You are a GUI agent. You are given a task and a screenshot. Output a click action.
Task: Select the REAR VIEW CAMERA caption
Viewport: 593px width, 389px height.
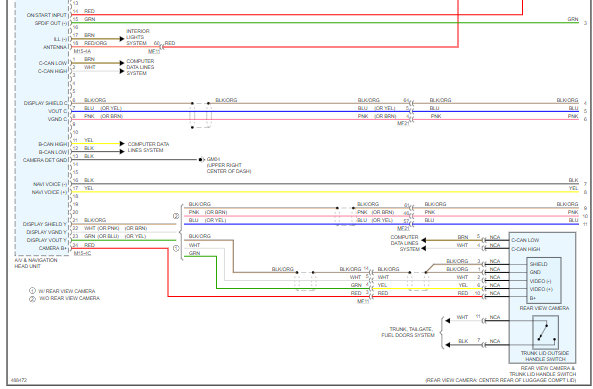pyautogui.click(x=544, y=308)
